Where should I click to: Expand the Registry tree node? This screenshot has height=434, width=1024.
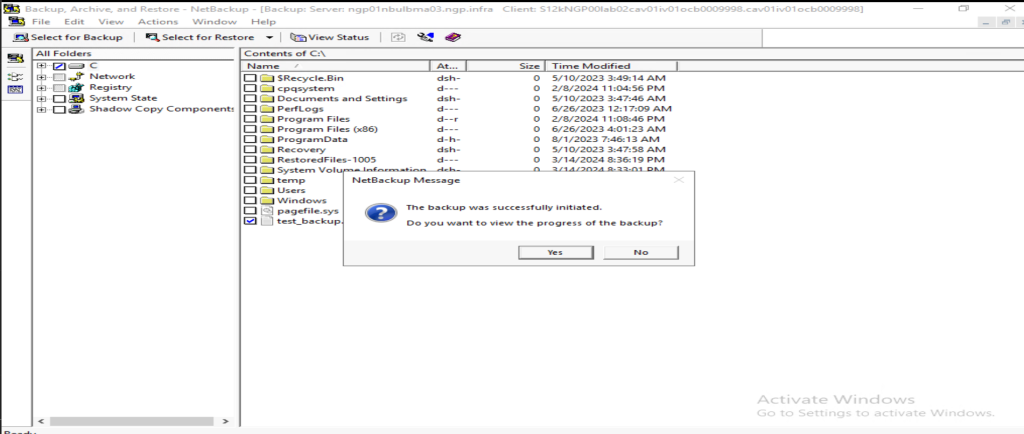tap(42, 88)
